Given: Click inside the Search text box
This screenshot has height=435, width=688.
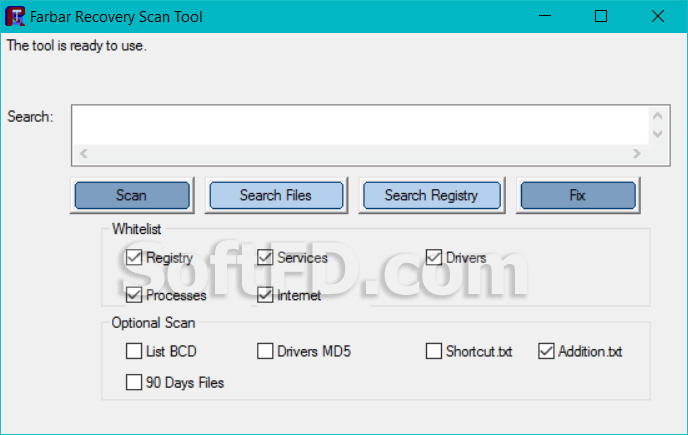Looking at the screenshot, I should (x=361, y=126).
